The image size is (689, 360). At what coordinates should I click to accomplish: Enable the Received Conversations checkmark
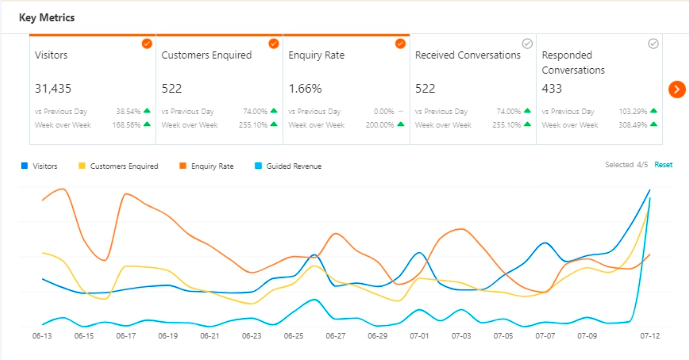tap(527, 44)
